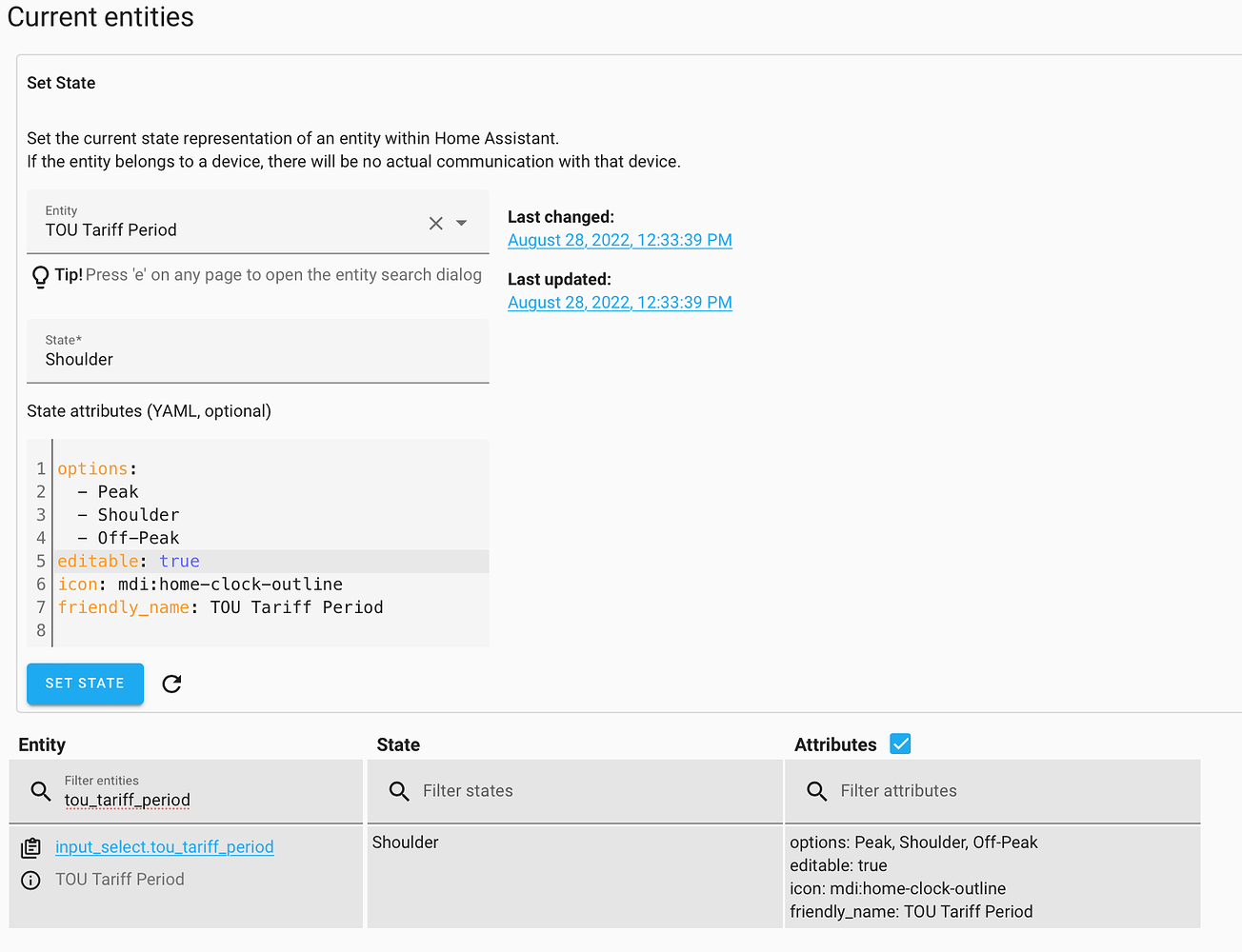
Task: Clear the selected entity using the X icon
Action: (x=436, y=223)
